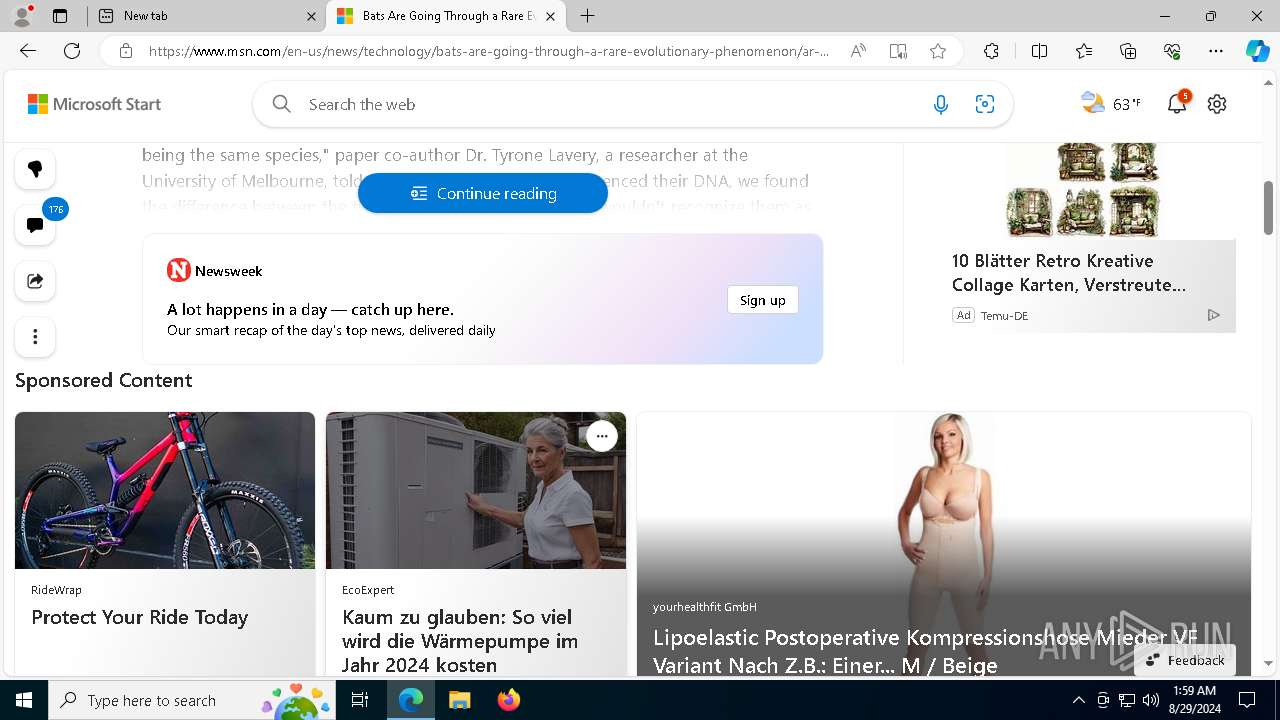
Task: Open volume control in system tray
Action: tap(1151, 700)
